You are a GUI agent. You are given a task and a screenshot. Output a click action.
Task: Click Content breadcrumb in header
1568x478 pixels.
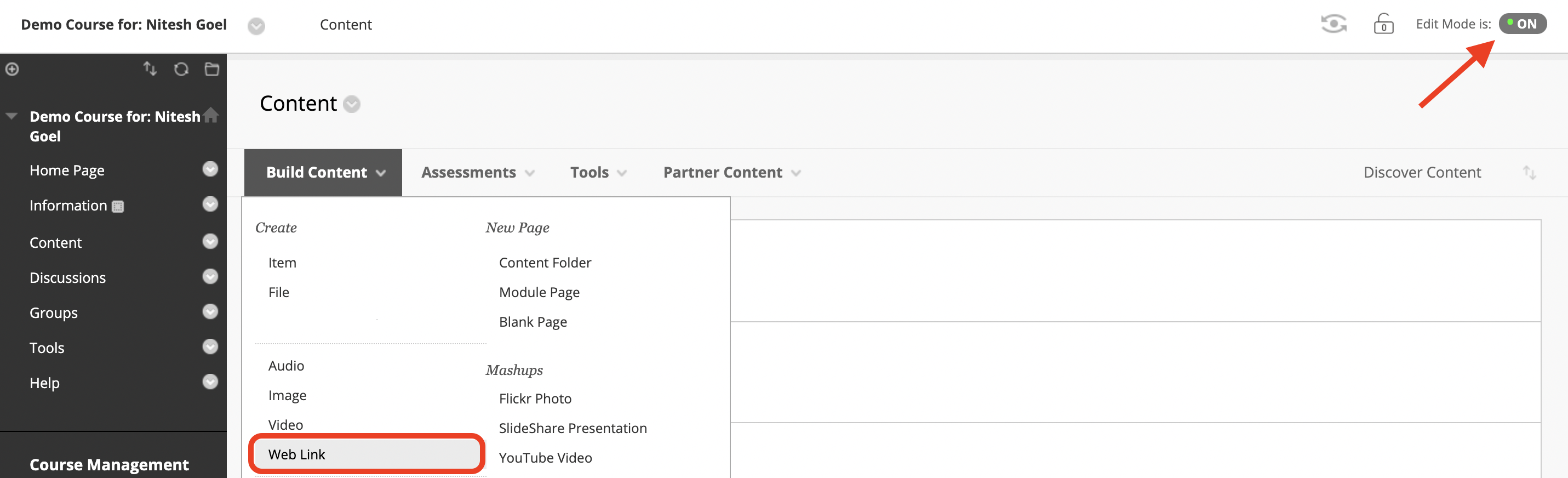pos(346,24)
